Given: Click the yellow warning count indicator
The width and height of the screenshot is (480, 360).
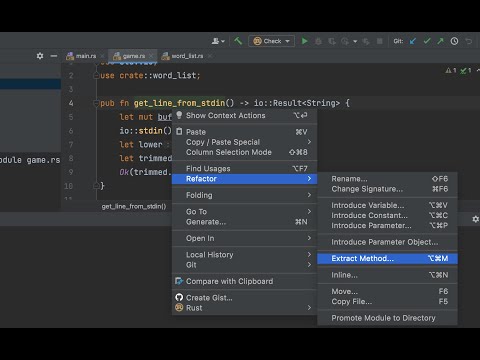Looking at the screenshot, I should [451, 70].
